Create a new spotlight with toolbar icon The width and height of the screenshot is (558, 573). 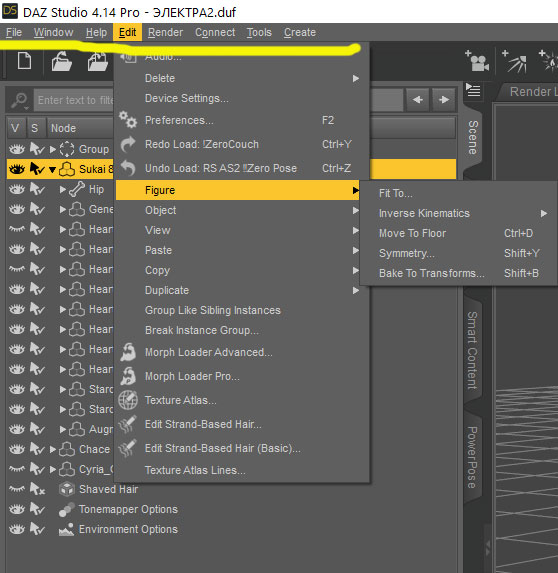[515, 61]
